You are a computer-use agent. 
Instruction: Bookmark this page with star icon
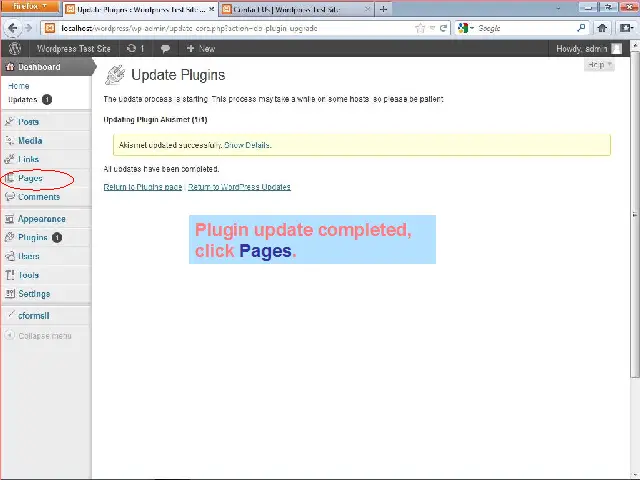[x=420, y=28]
